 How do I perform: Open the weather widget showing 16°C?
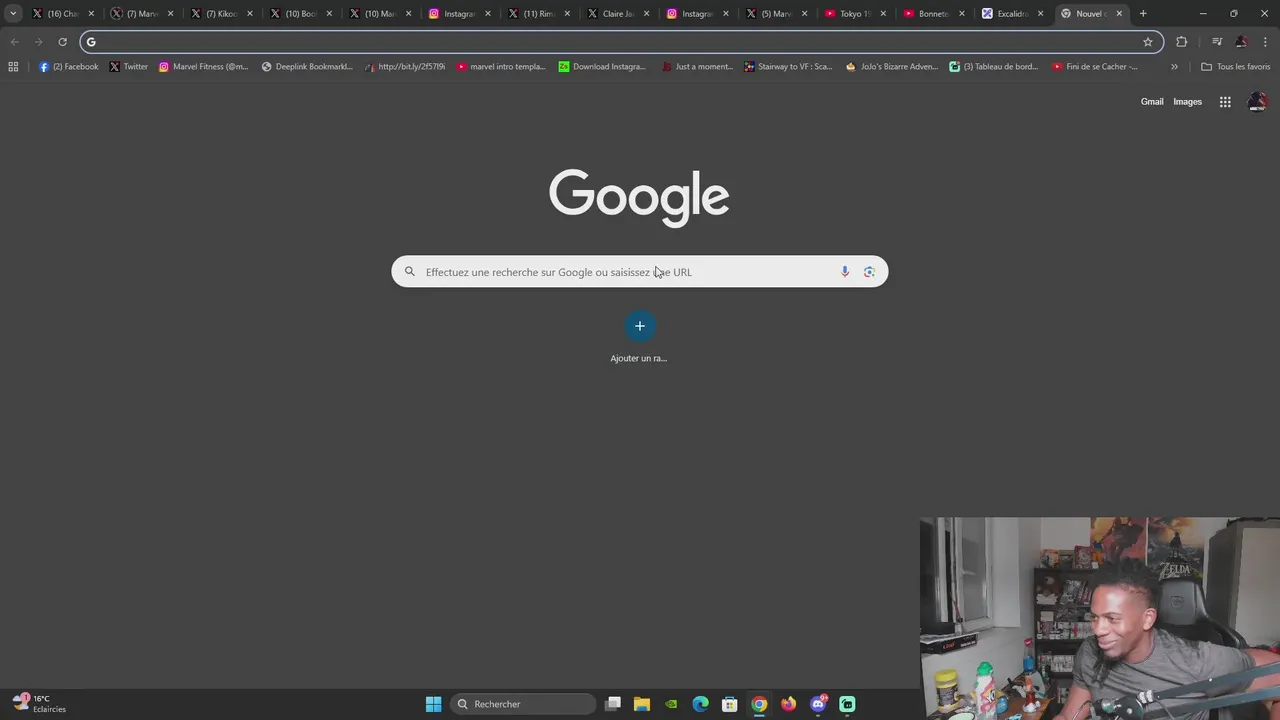point(40,704)
